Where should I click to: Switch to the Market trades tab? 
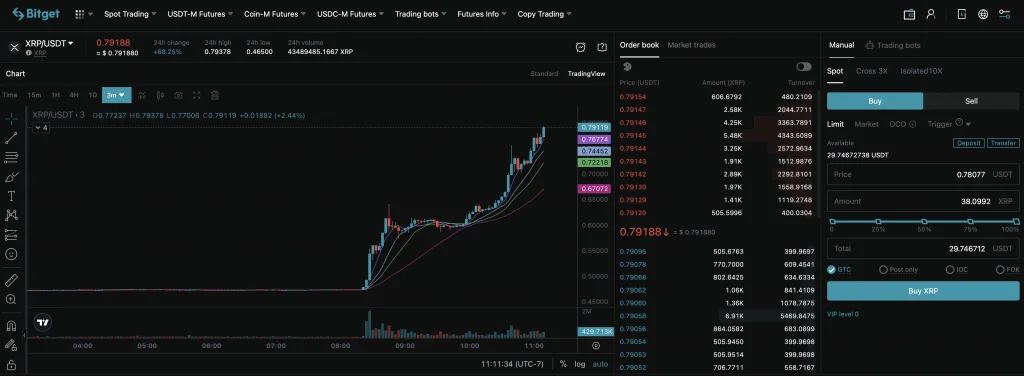click(691, 45)
